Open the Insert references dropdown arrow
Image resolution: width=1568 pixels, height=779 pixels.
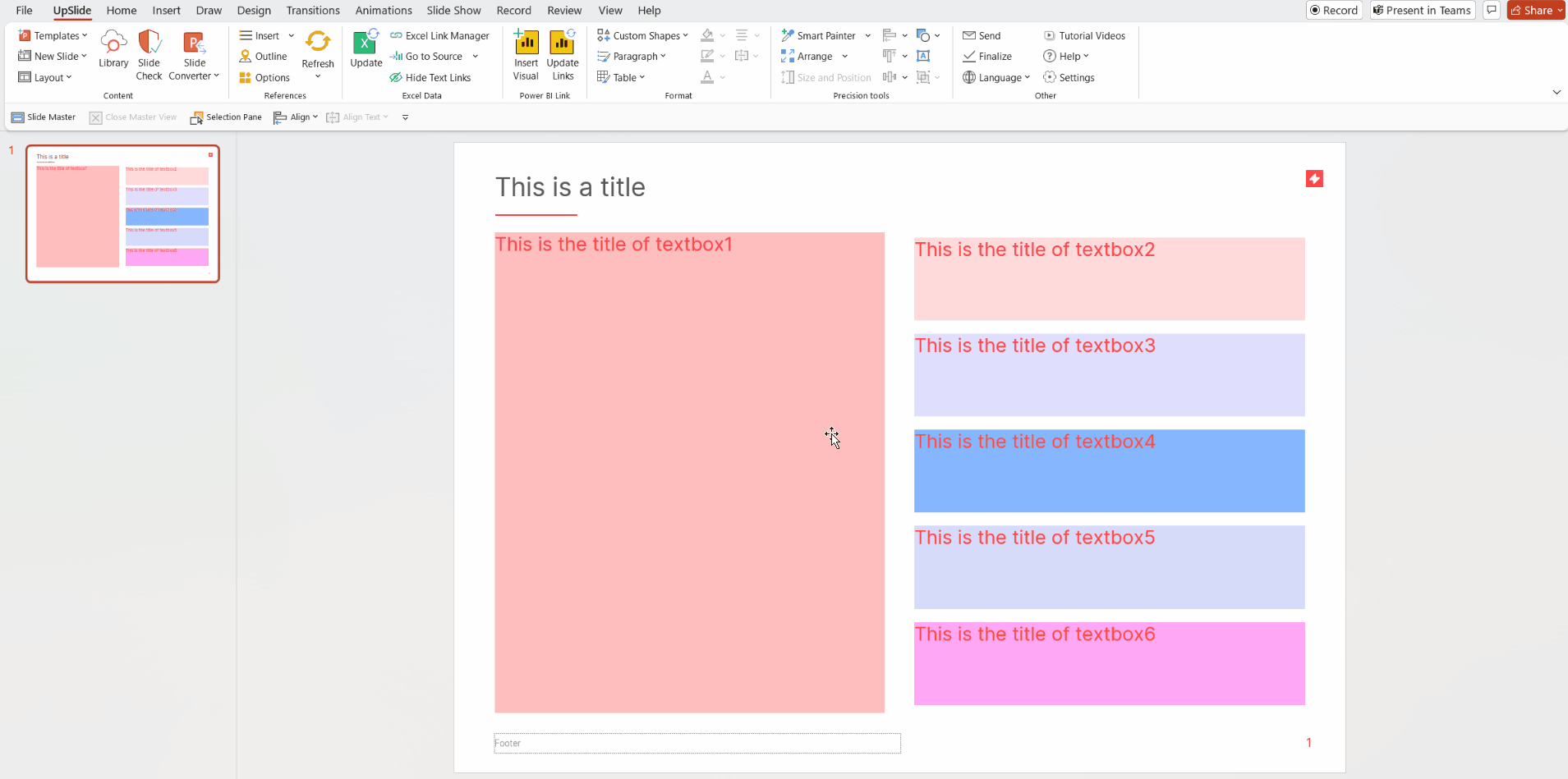tap(292, 35)
